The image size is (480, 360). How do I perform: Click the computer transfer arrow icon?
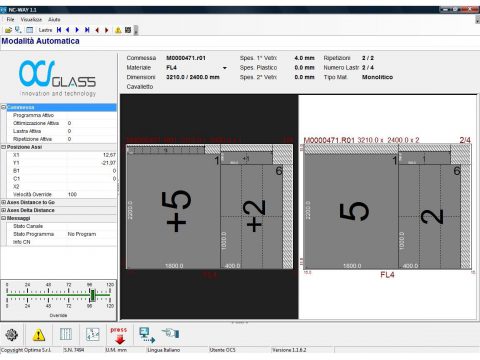(x=147, y=335)
